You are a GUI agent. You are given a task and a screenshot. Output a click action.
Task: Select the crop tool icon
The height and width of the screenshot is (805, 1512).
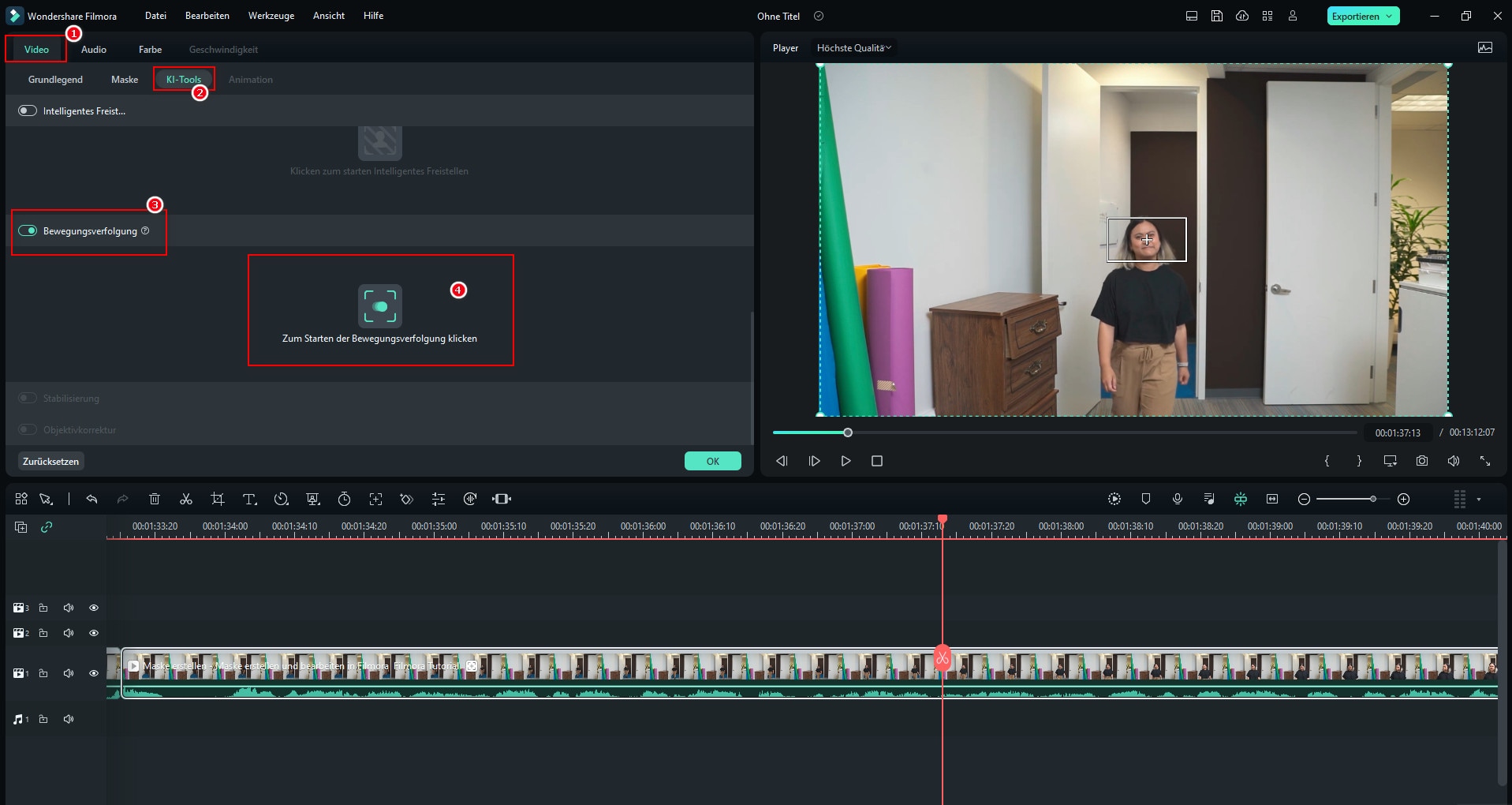tap(218, 499)
